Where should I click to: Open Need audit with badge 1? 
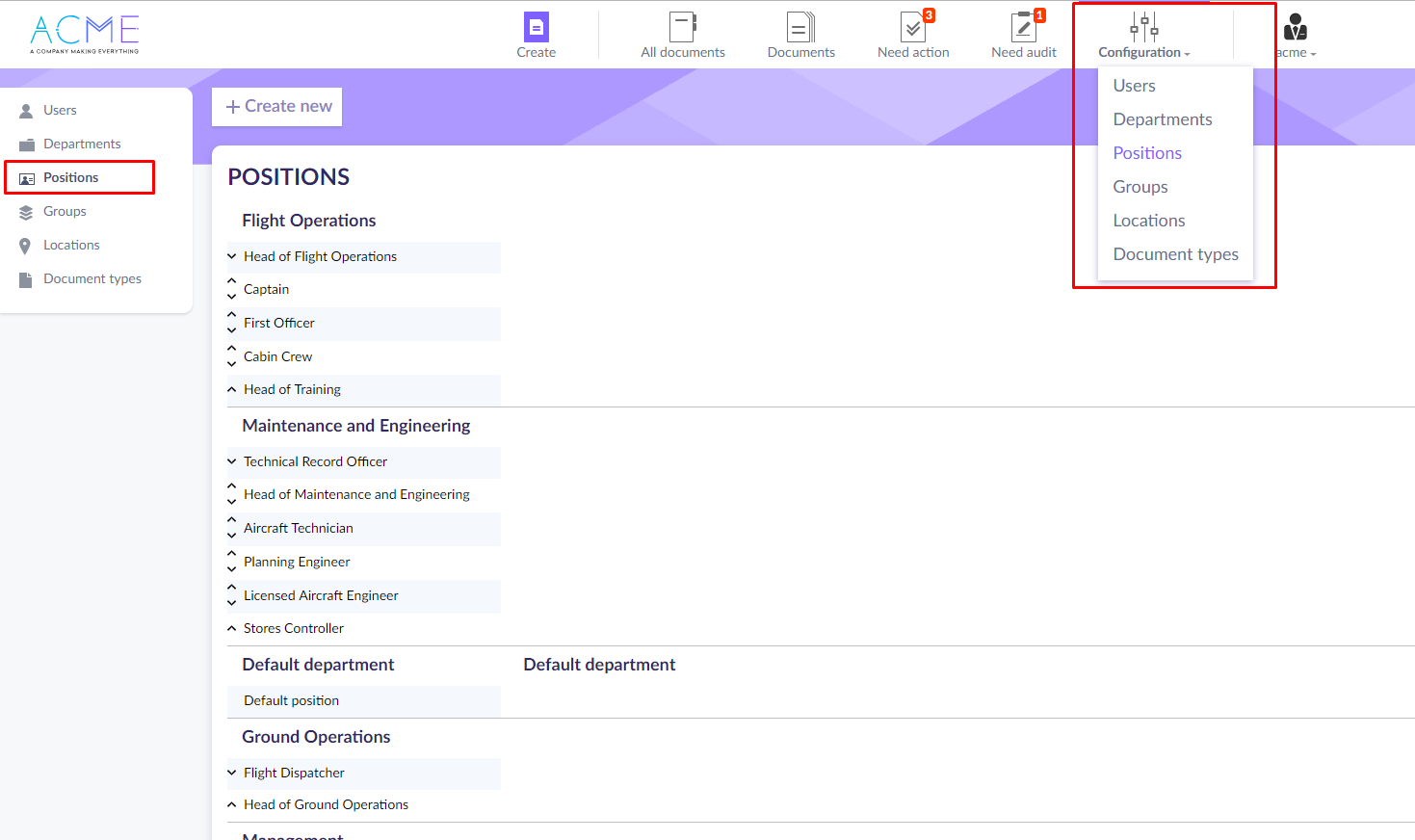pos(1023,27)
